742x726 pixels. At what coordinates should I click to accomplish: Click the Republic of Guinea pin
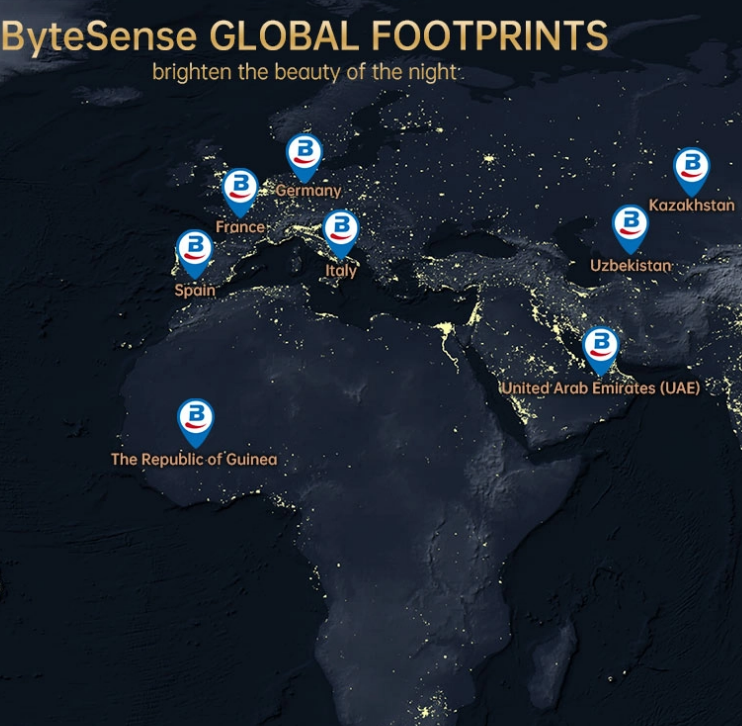[195, 423]
